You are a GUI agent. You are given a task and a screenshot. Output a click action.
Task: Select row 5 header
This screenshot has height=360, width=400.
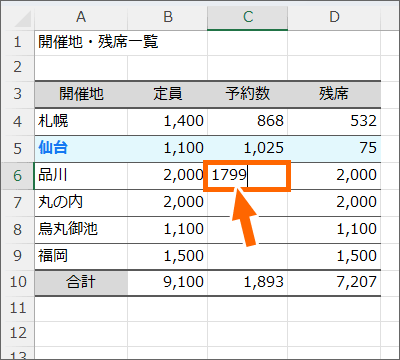coord(18,149)
